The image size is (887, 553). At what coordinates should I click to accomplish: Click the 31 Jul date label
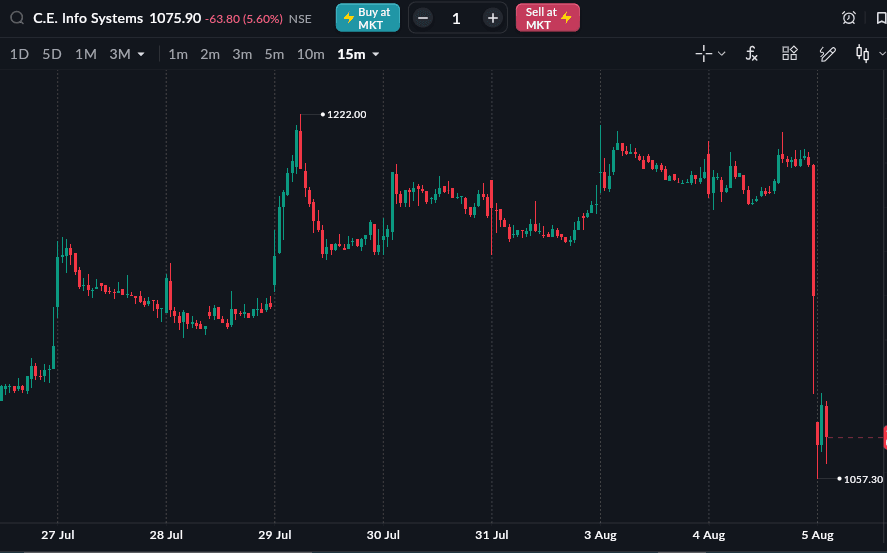[x=492, y=535]
